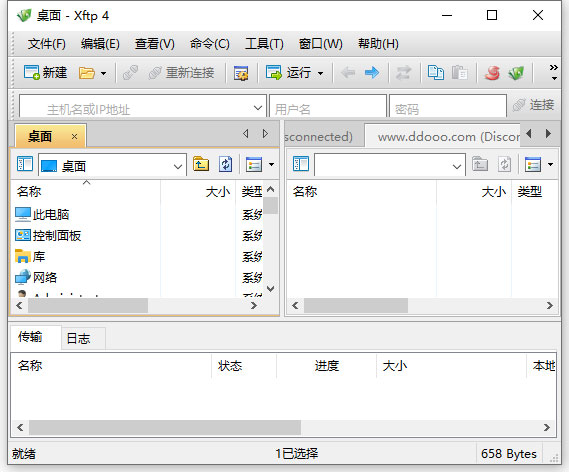Screen dimensions: 569x472
Task: Click remote pane horizontal scrollbar thumb
Action: (356, 306)
